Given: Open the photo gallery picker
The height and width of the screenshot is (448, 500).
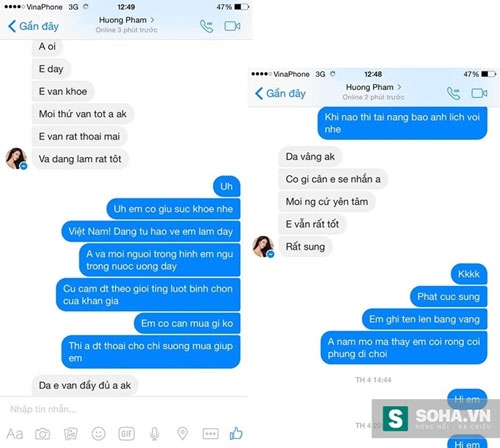Looking at the screenshot, I should click(x=71, y=434).
